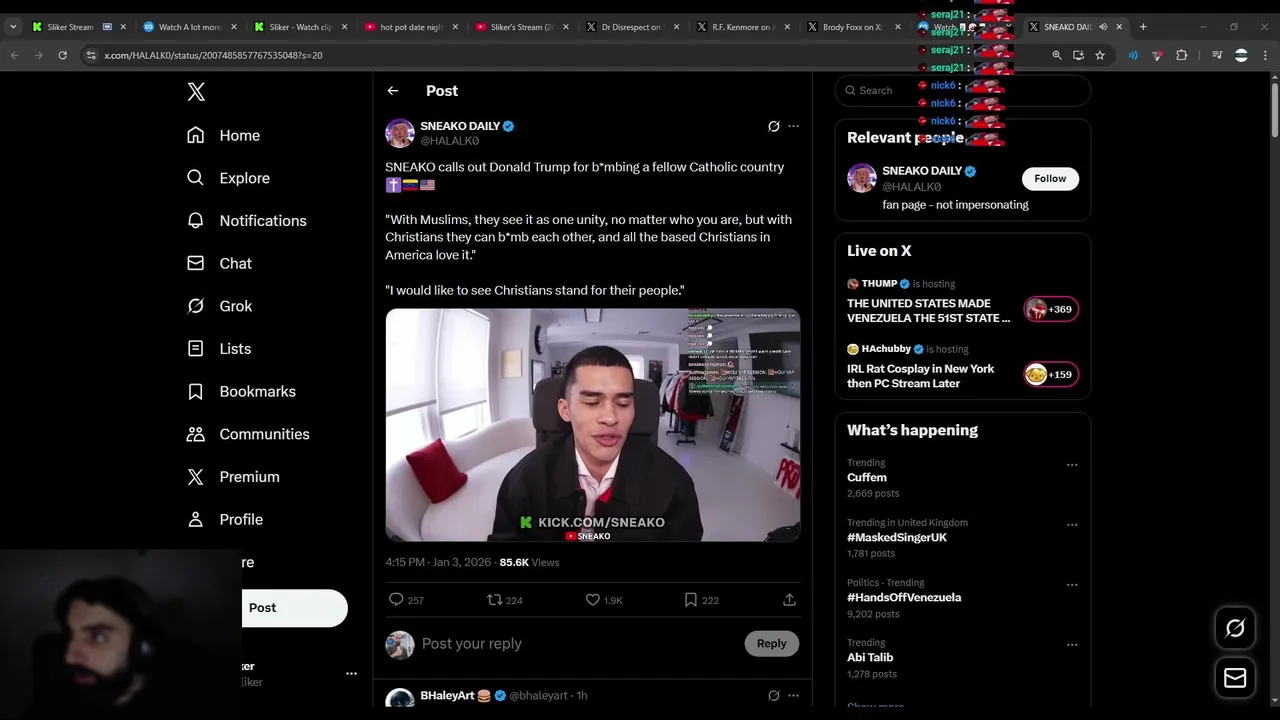Viewport: 1280px width, 720px height.
Task: Click the address bar URL
Action: click(x=213, y=56)
